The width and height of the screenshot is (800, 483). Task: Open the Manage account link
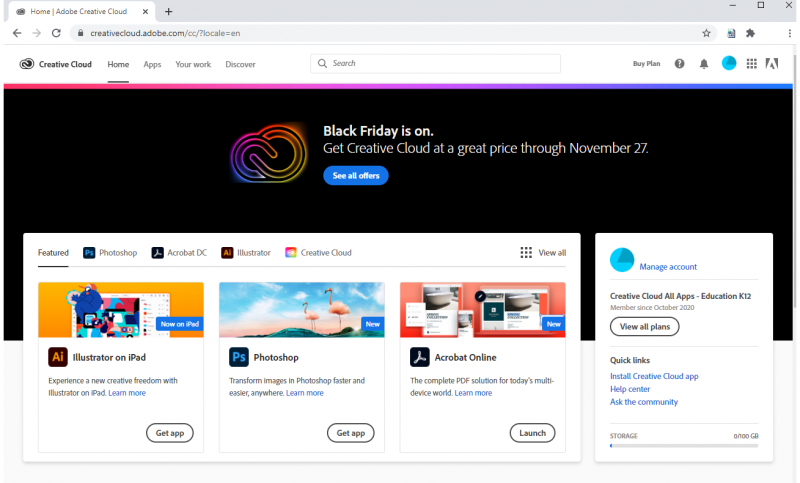click(668, 267)
